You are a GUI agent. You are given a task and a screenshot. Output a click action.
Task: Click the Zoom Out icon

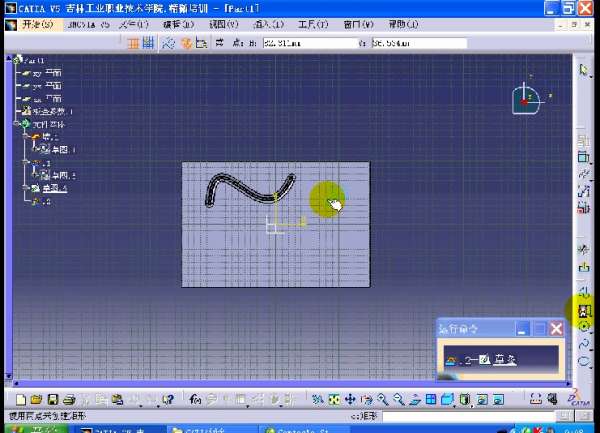click(x=399, y=400)
